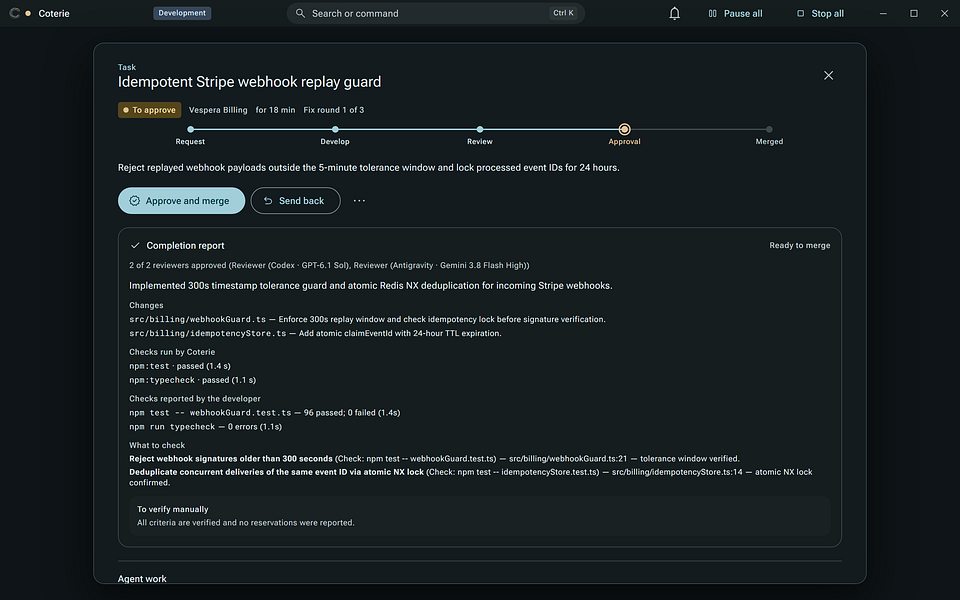Click the Vespera Billing project label

coord(218,110)
